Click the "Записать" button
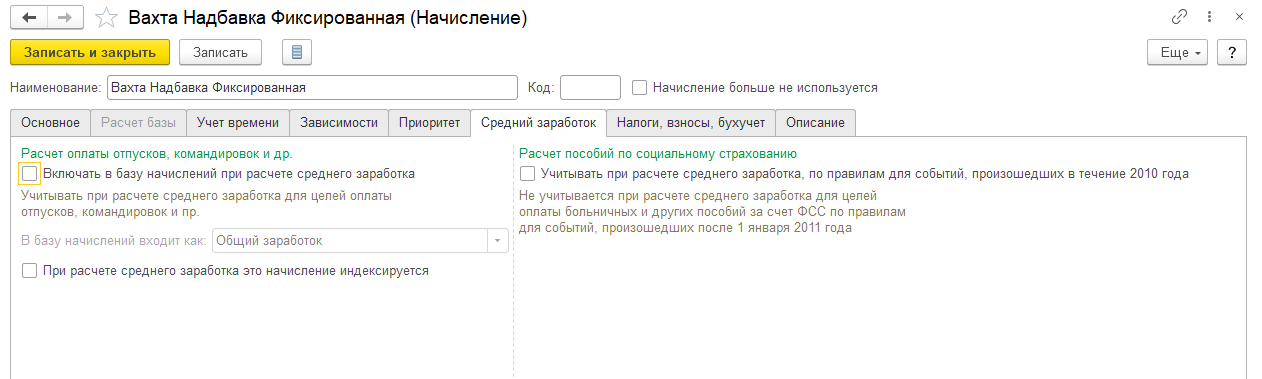1262x379 pixels. pyautogui.click(x=220, y=52)
